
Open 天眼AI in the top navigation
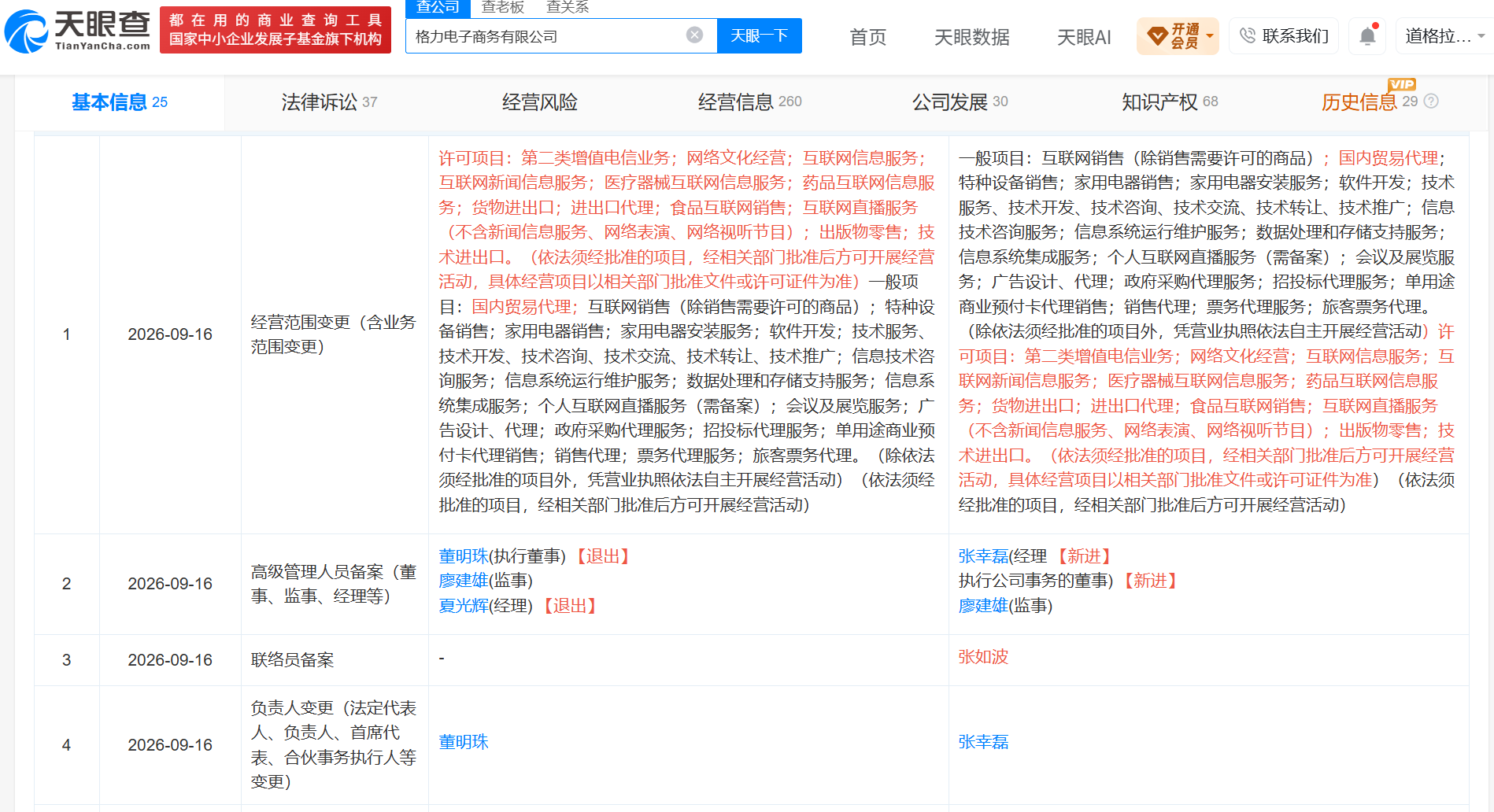click(1084, 37)
